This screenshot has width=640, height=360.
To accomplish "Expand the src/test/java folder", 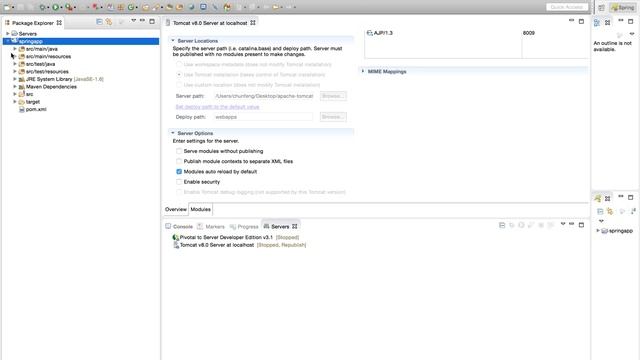I will coord(15,64).
